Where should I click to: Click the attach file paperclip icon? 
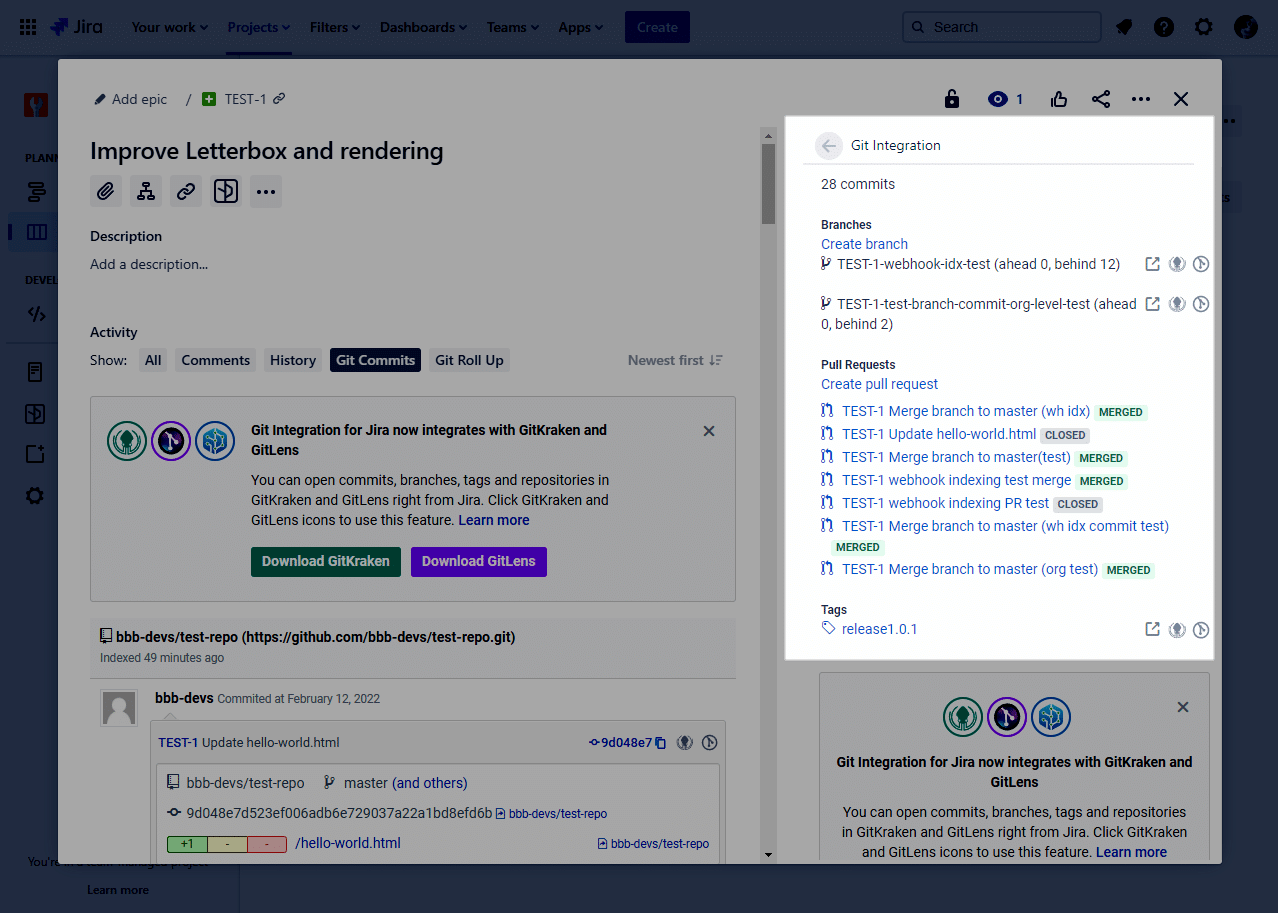106,191
